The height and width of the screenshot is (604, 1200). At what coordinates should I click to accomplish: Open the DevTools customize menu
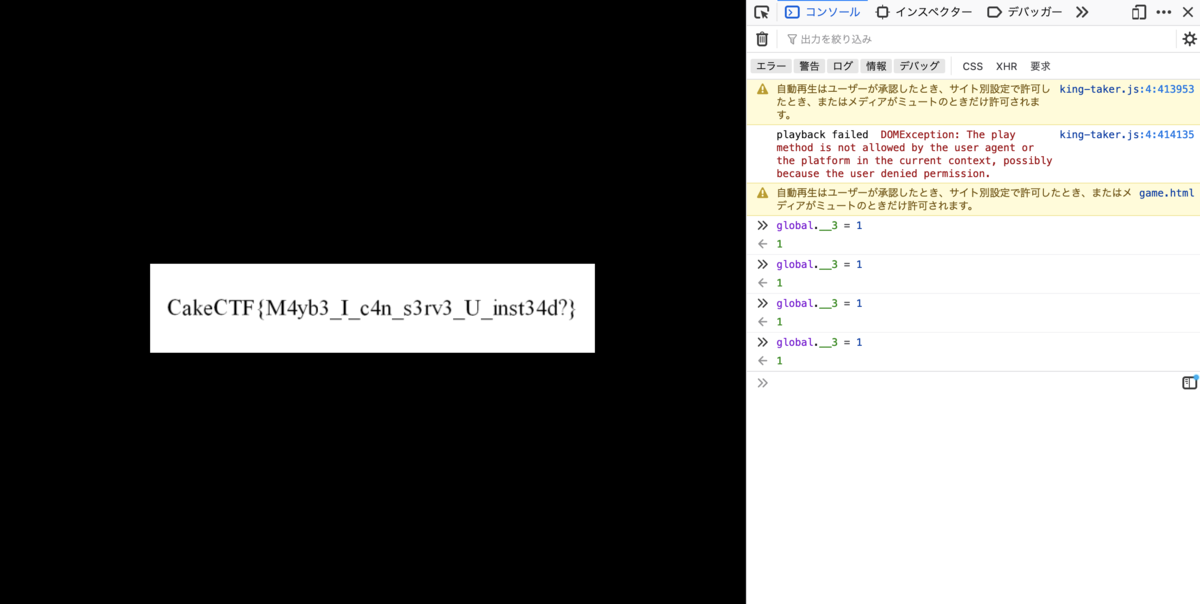1163,12
